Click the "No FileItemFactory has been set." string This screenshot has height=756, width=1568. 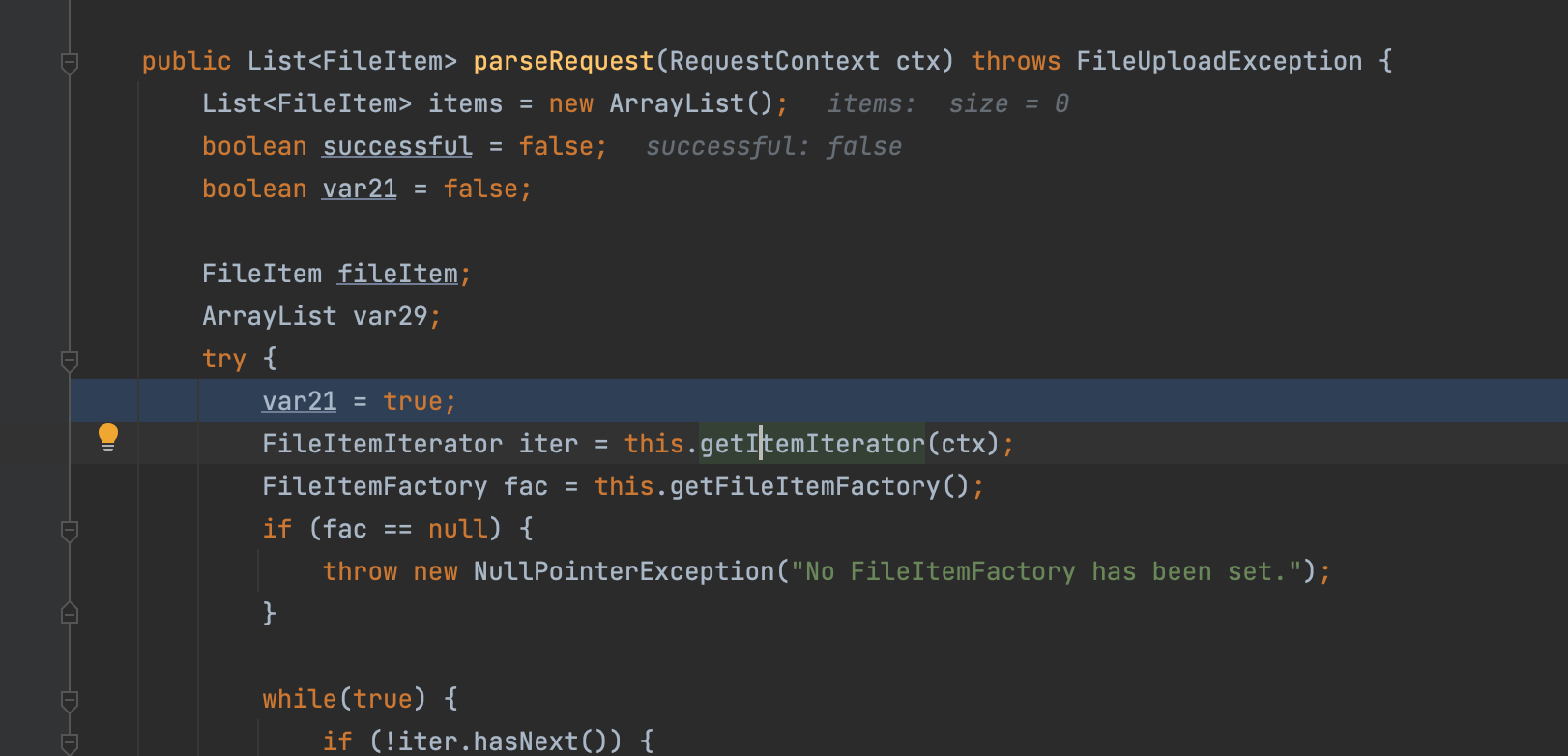(1046, 571)
